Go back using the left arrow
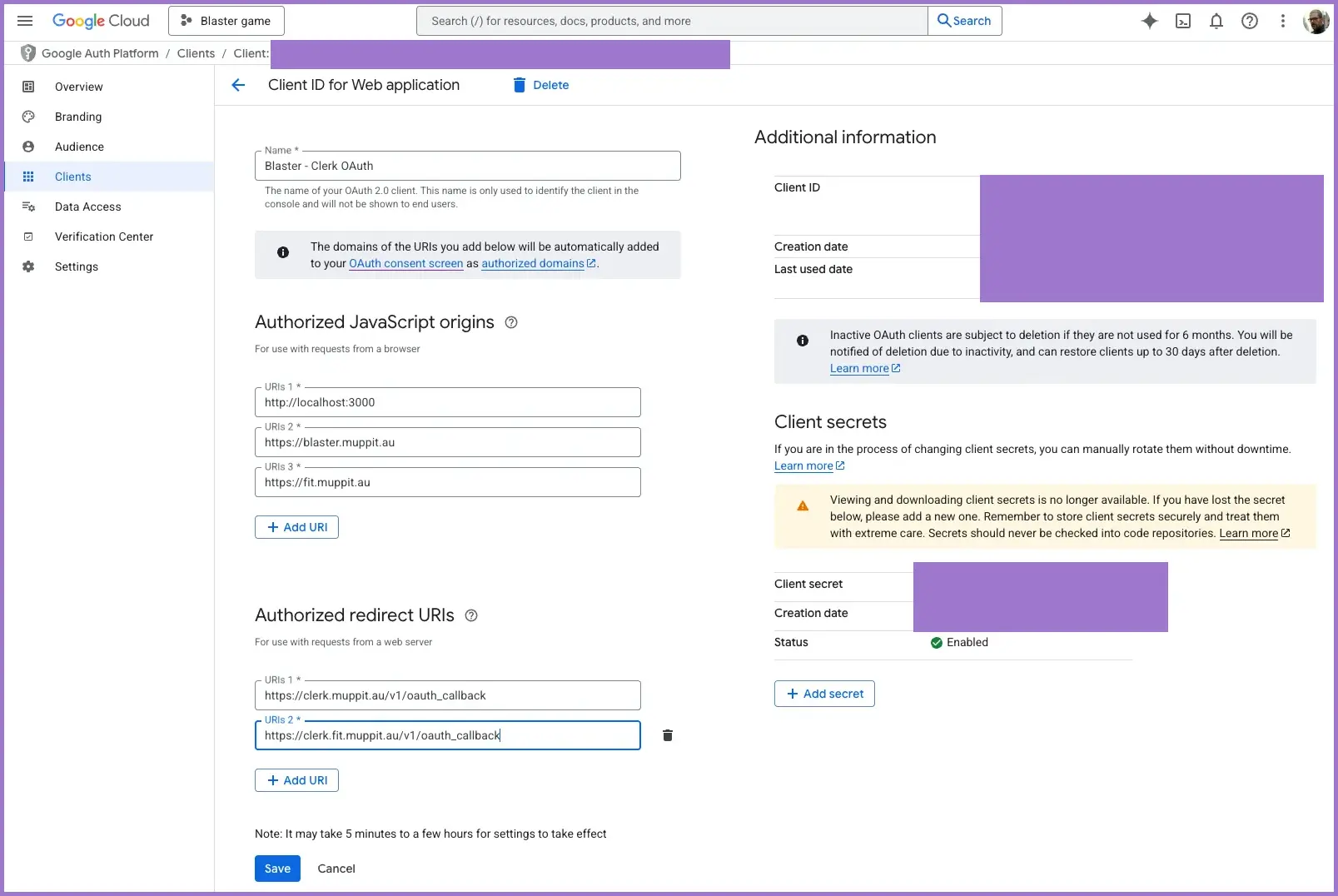 point(238,85)
